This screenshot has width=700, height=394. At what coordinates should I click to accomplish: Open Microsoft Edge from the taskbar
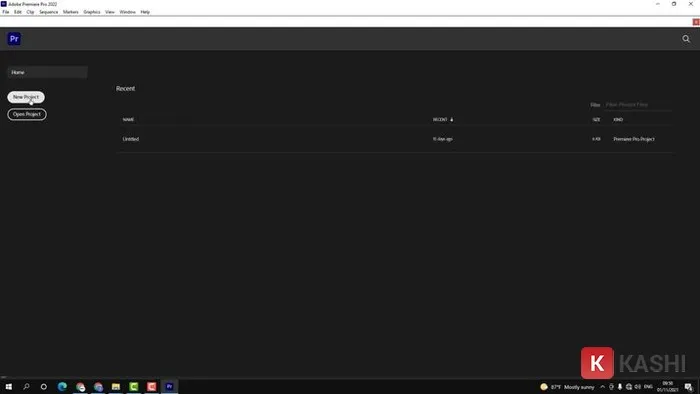pos(62,387)
